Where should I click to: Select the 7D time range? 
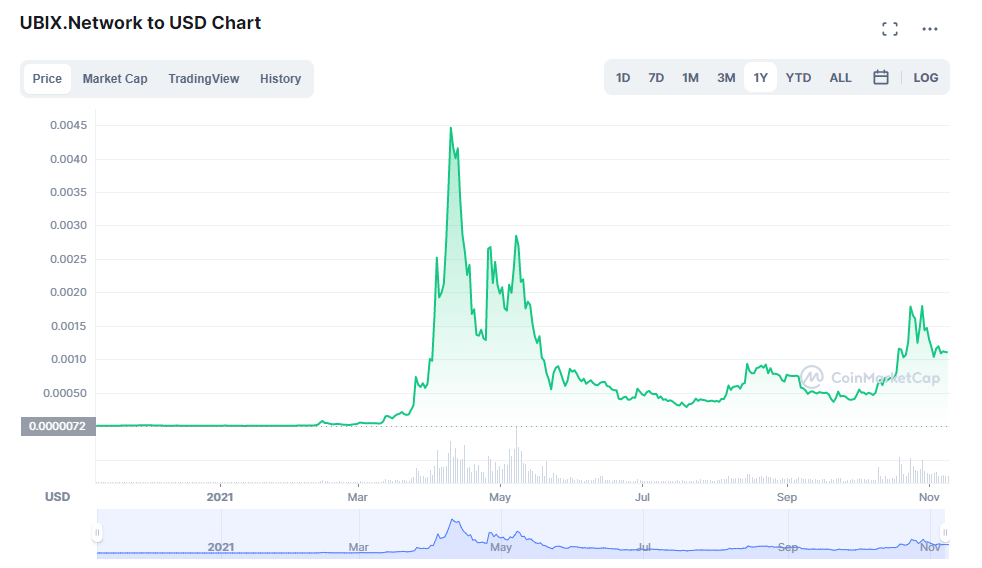coord(656,78)
